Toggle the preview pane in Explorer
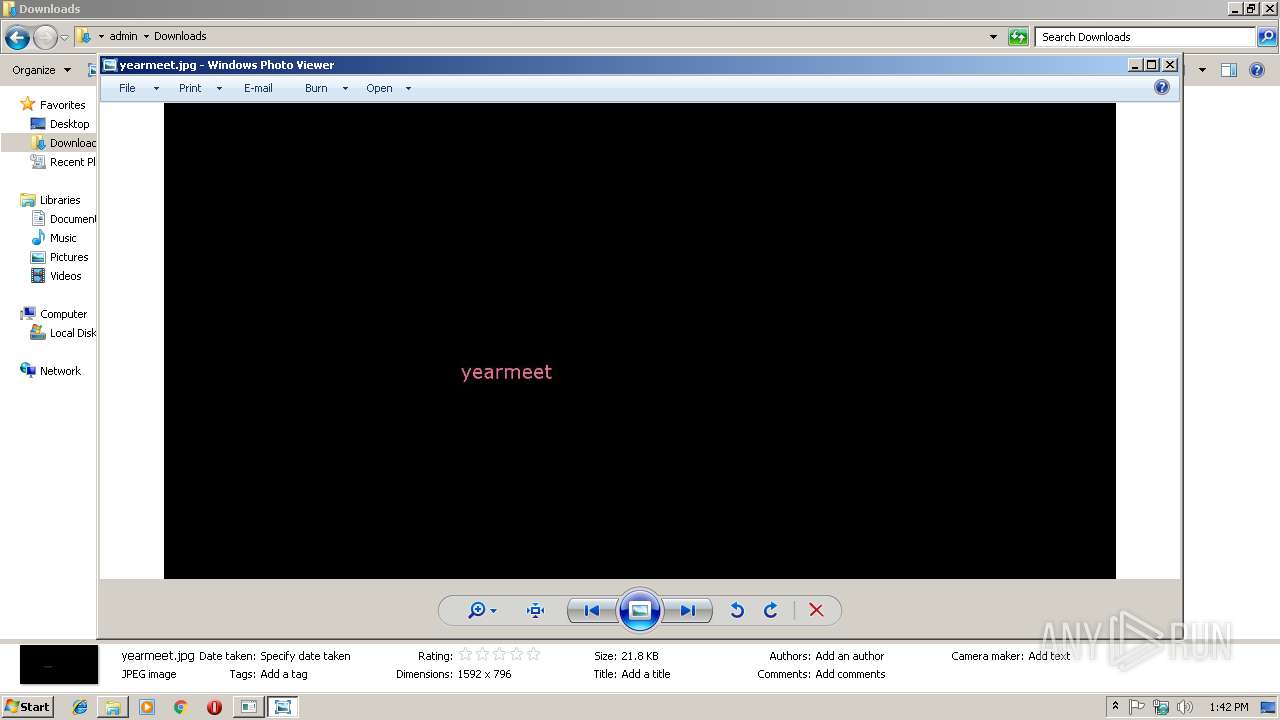Screen dimensions: 1280x720 click(1229, 70)
